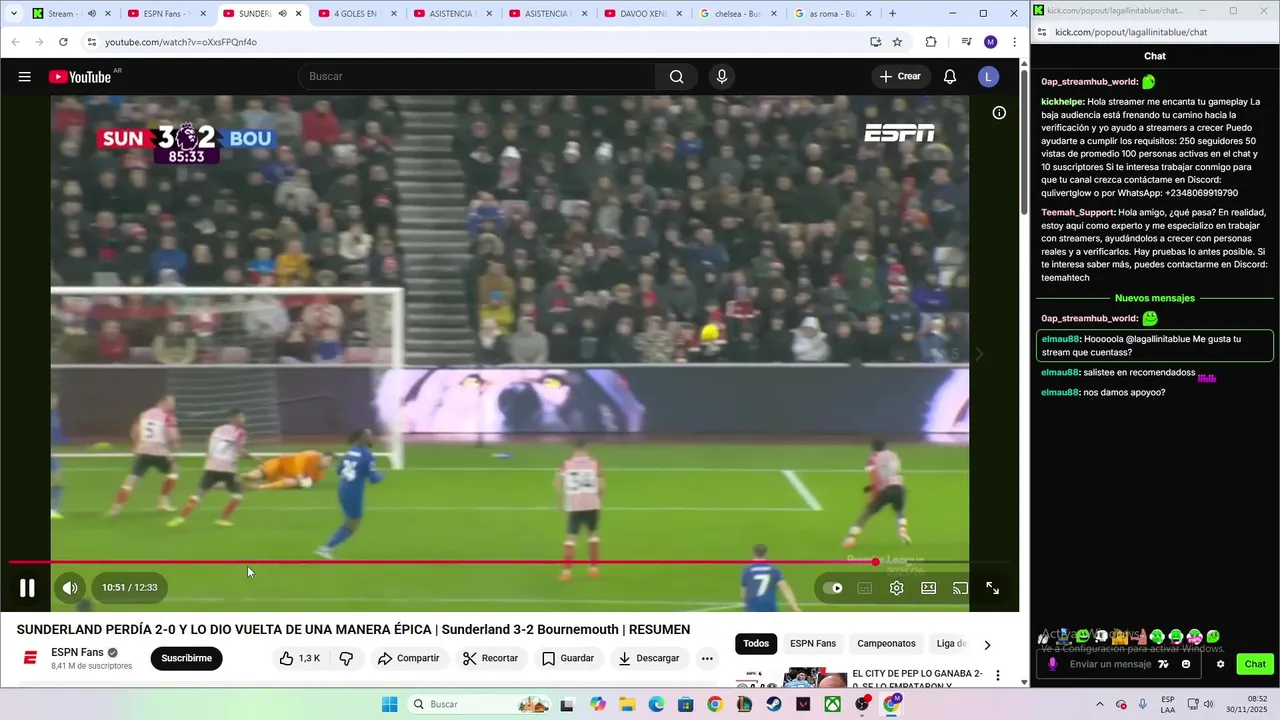1280x720 pixels.
Task: Clip the video with Recortar
Action: tap(490, 658)
